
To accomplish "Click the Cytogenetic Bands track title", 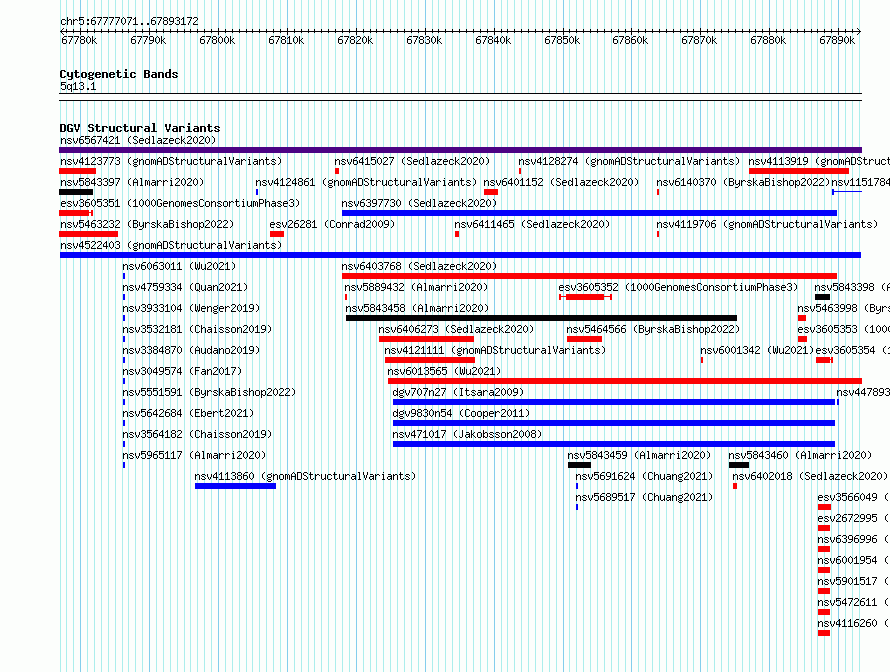I will (x=119, y=74).
